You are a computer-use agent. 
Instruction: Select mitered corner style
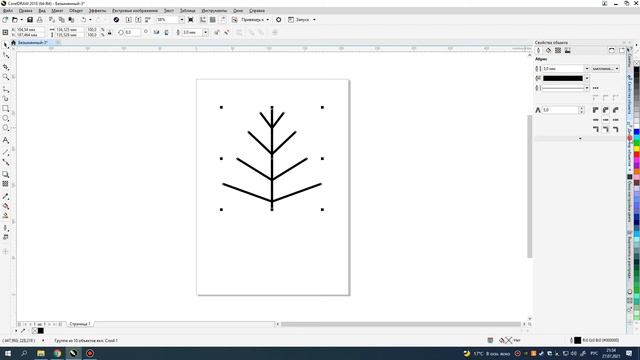click(x=596, y=110)
